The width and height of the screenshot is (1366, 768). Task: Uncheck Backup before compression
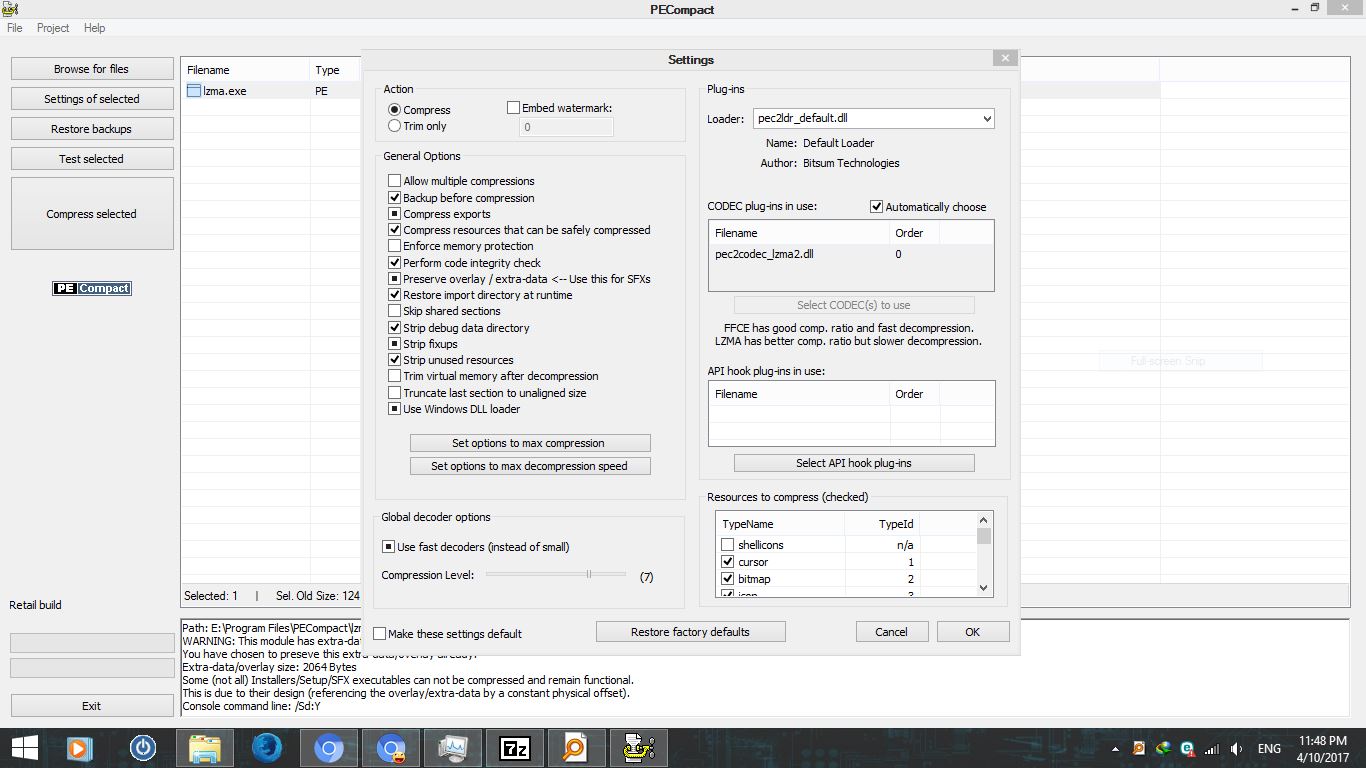(x=394, y=198)
